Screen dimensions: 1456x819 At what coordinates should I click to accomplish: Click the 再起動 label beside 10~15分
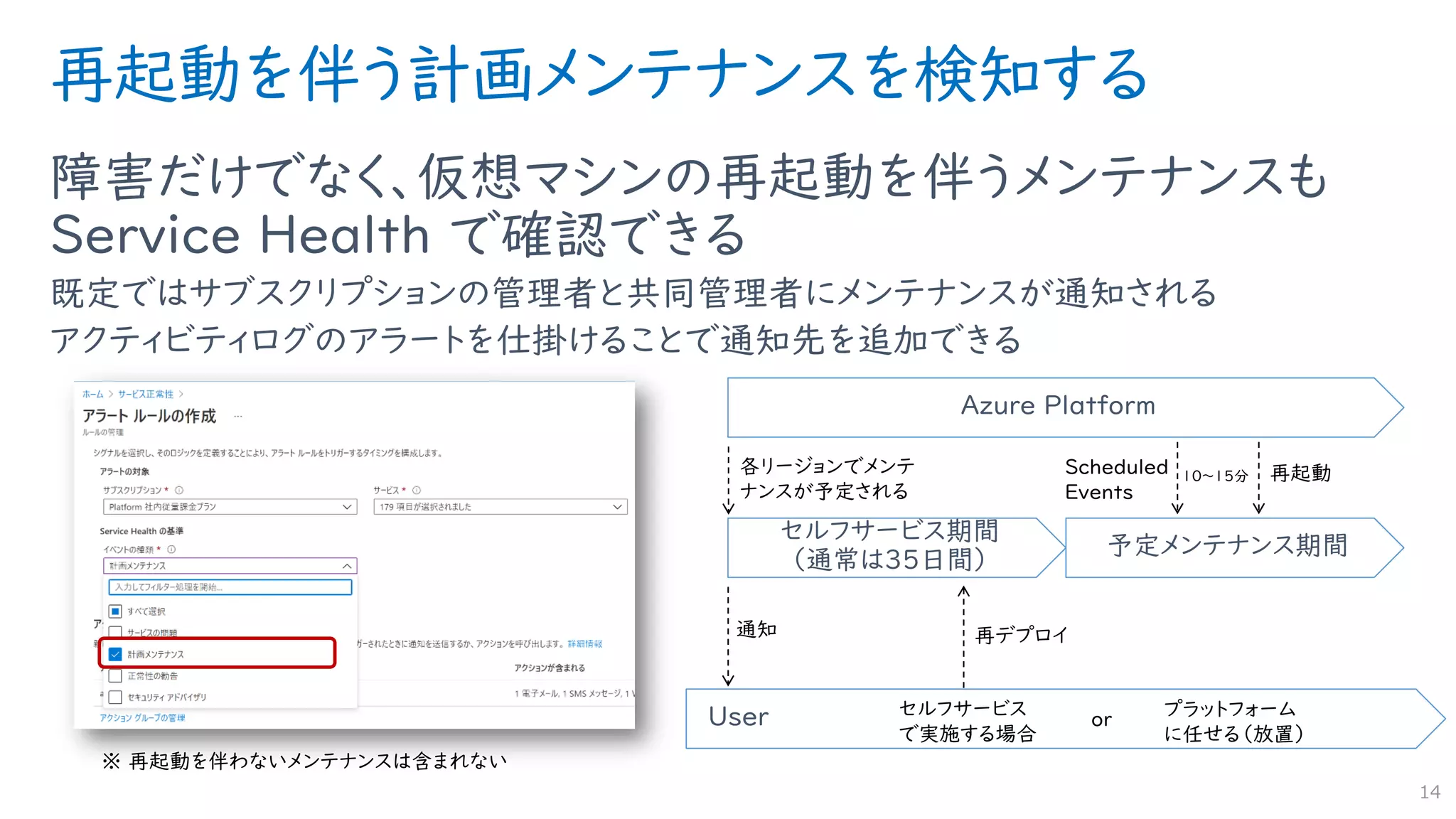click(x=1300, y=473)
